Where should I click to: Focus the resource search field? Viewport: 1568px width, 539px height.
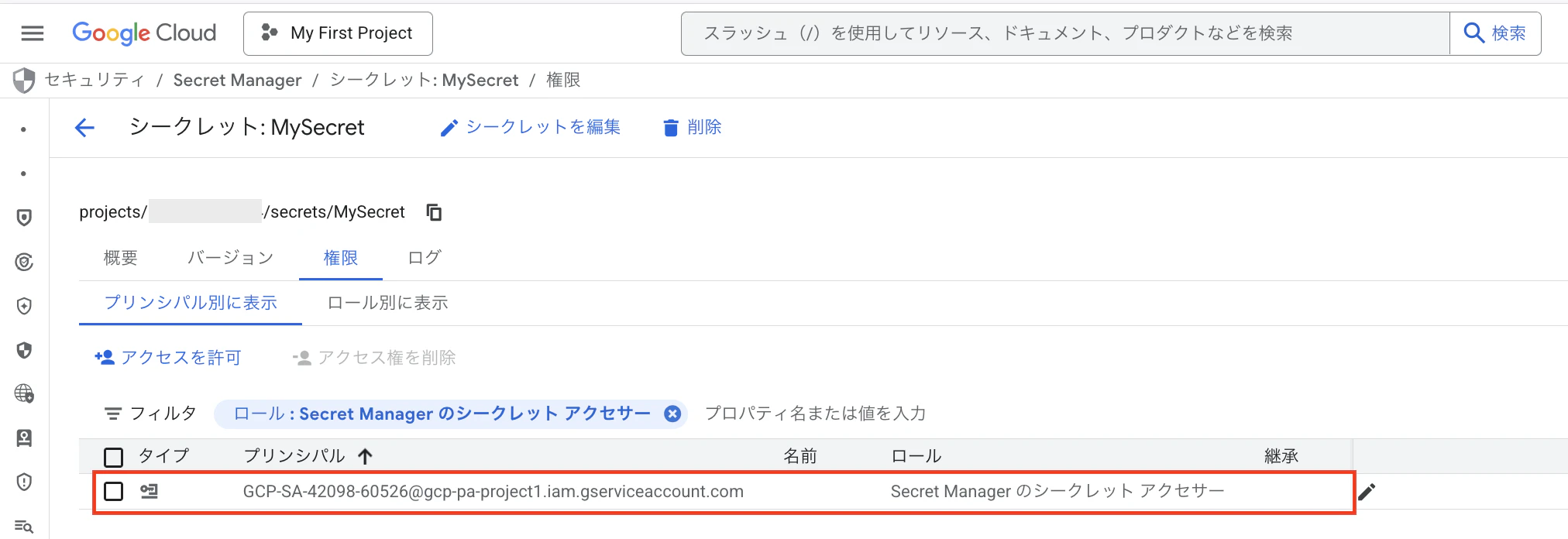(1065, 33)
